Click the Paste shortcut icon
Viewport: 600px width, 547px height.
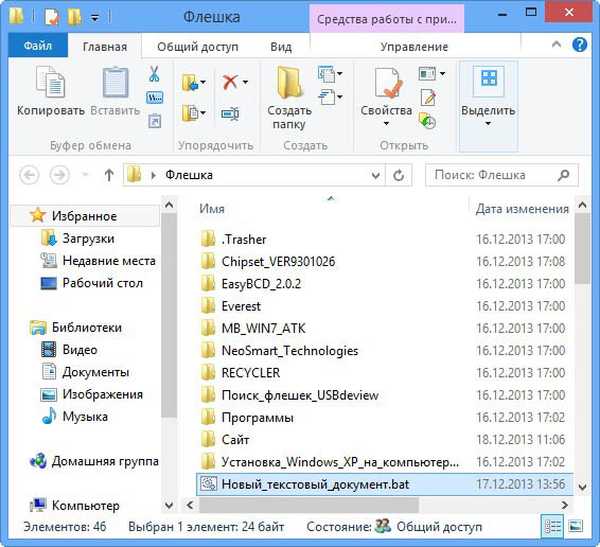coord(155,121)
